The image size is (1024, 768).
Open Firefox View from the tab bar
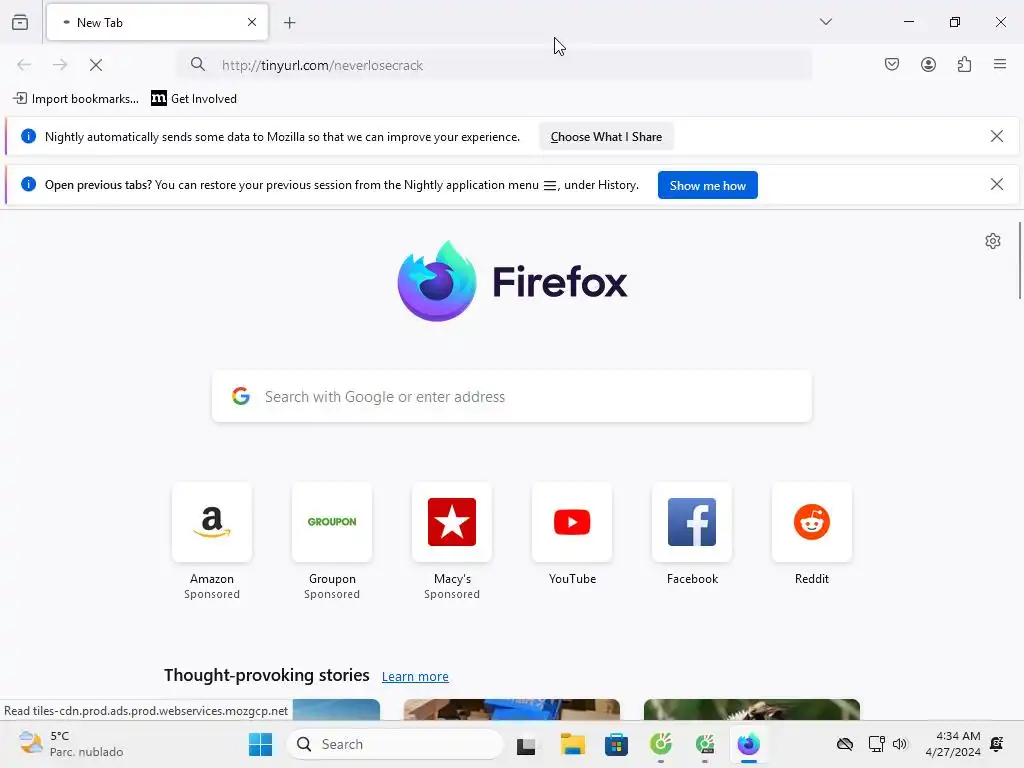(x=20, y=23)
